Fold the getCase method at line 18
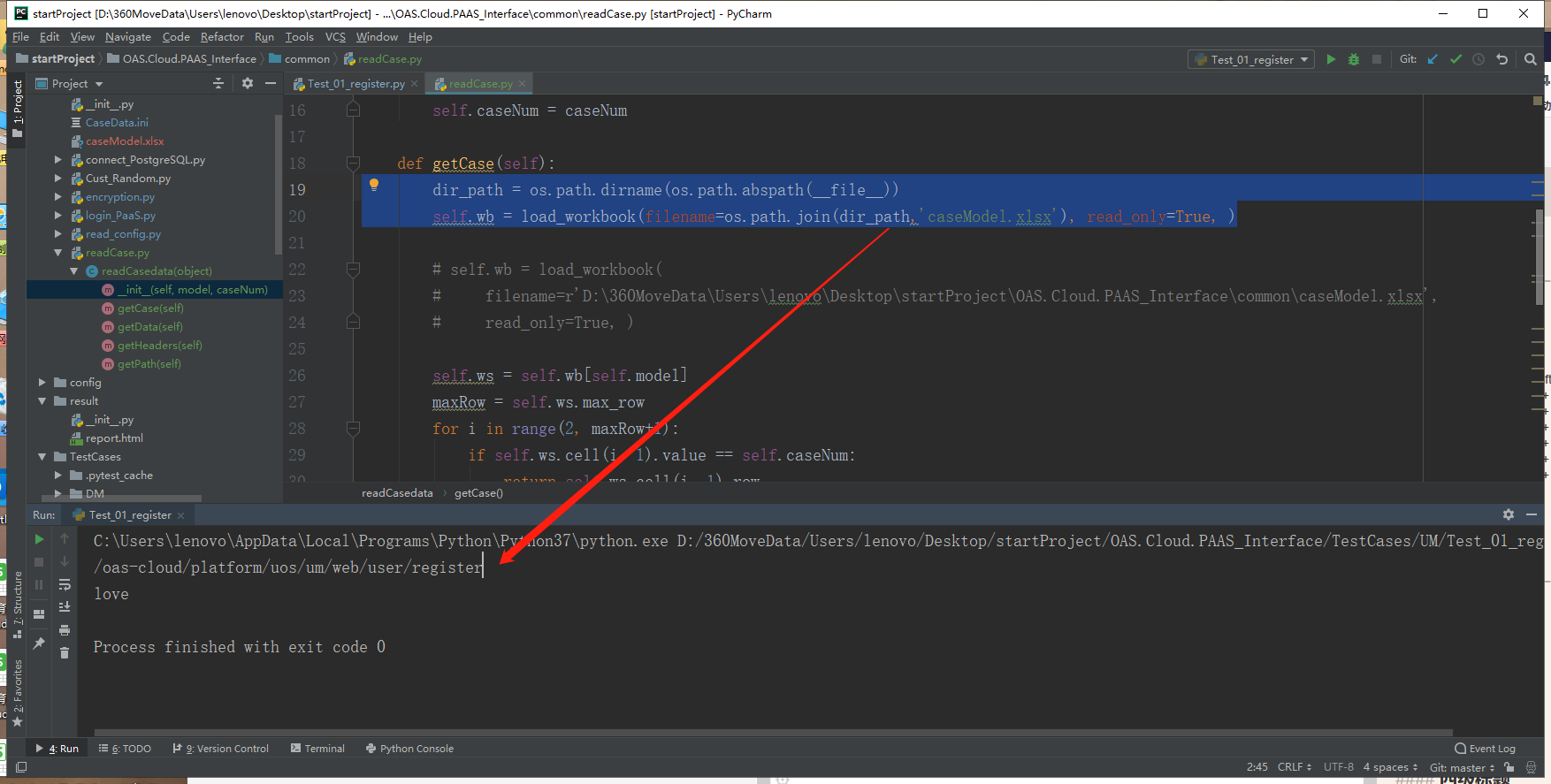The image size is (1551, 784). click(353, 164)
